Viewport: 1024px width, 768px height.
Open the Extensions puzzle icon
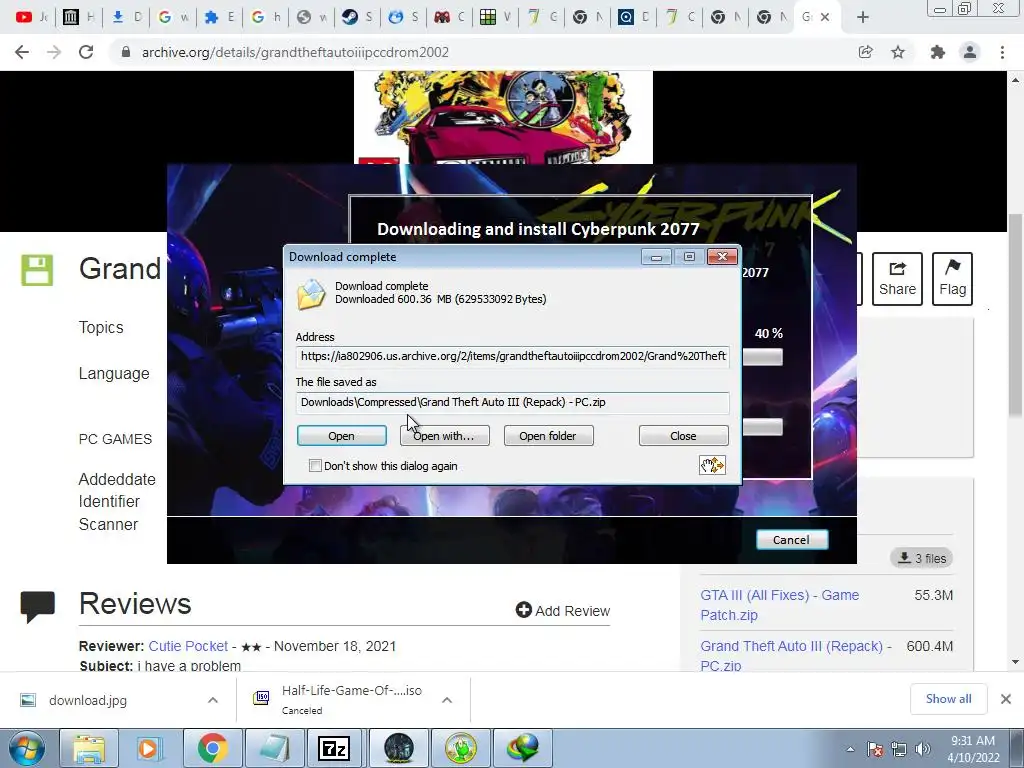pos(937,52)
